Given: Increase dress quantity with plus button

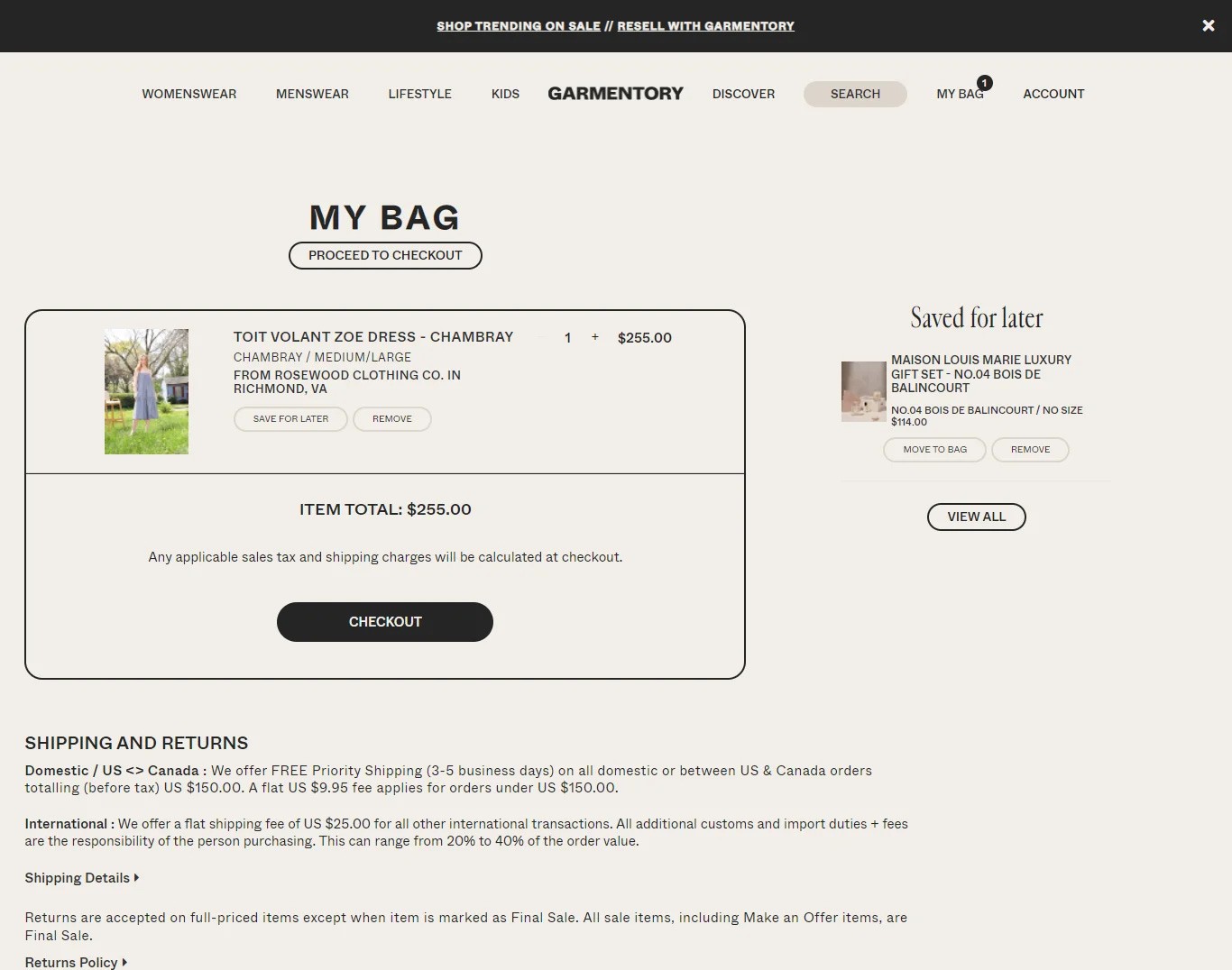Looking at the screenshot, I should coord(595,337).
